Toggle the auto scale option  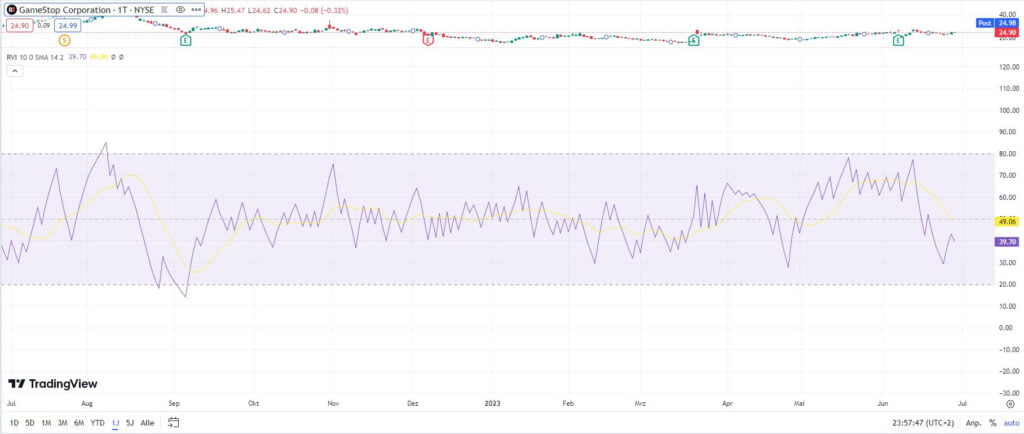[1010, 423]
